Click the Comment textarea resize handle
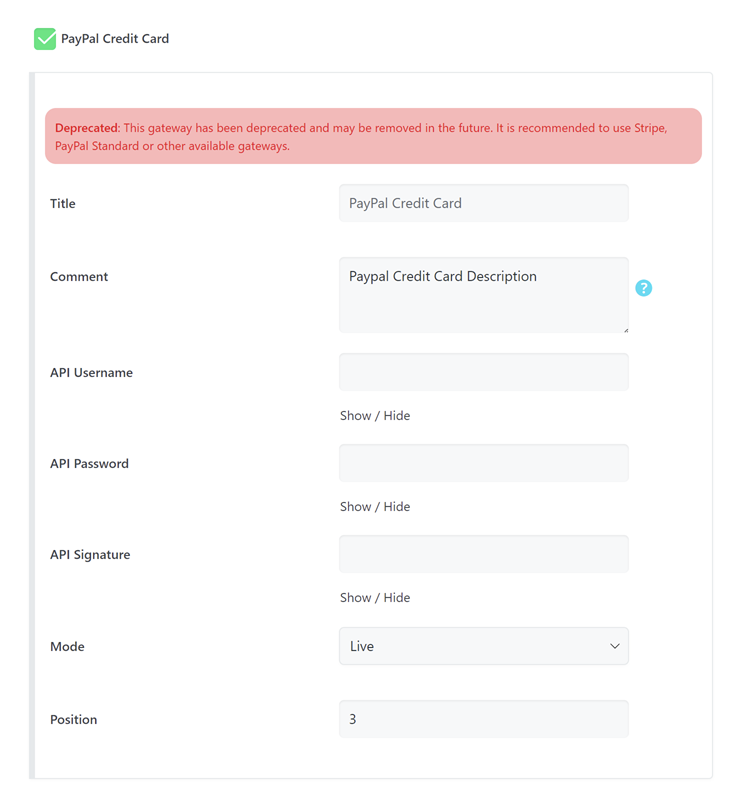The image size is (746, 800). point(625,328)
